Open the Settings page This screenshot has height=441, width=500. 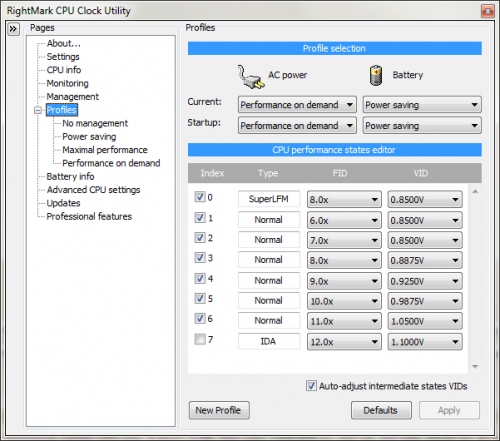pyautogui.click(x=63, y=57)
